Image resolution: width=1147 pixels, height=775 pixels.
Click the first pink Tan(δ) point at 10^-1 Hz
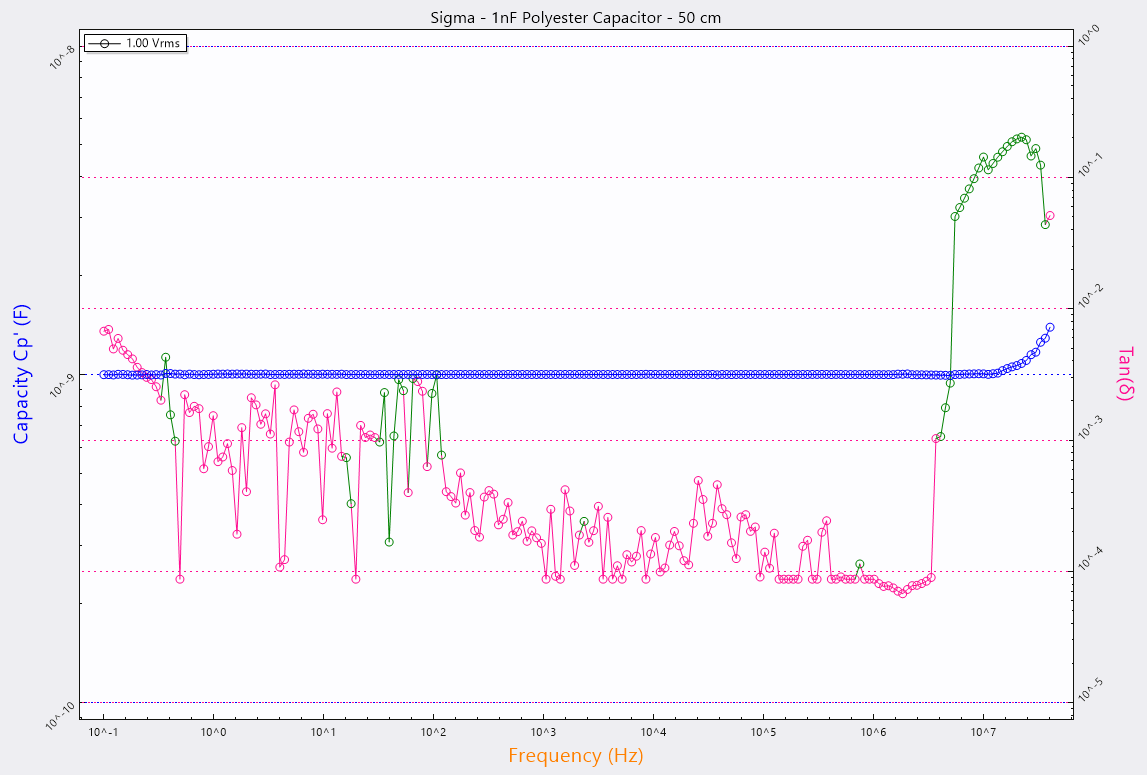[x=104, y=331]
